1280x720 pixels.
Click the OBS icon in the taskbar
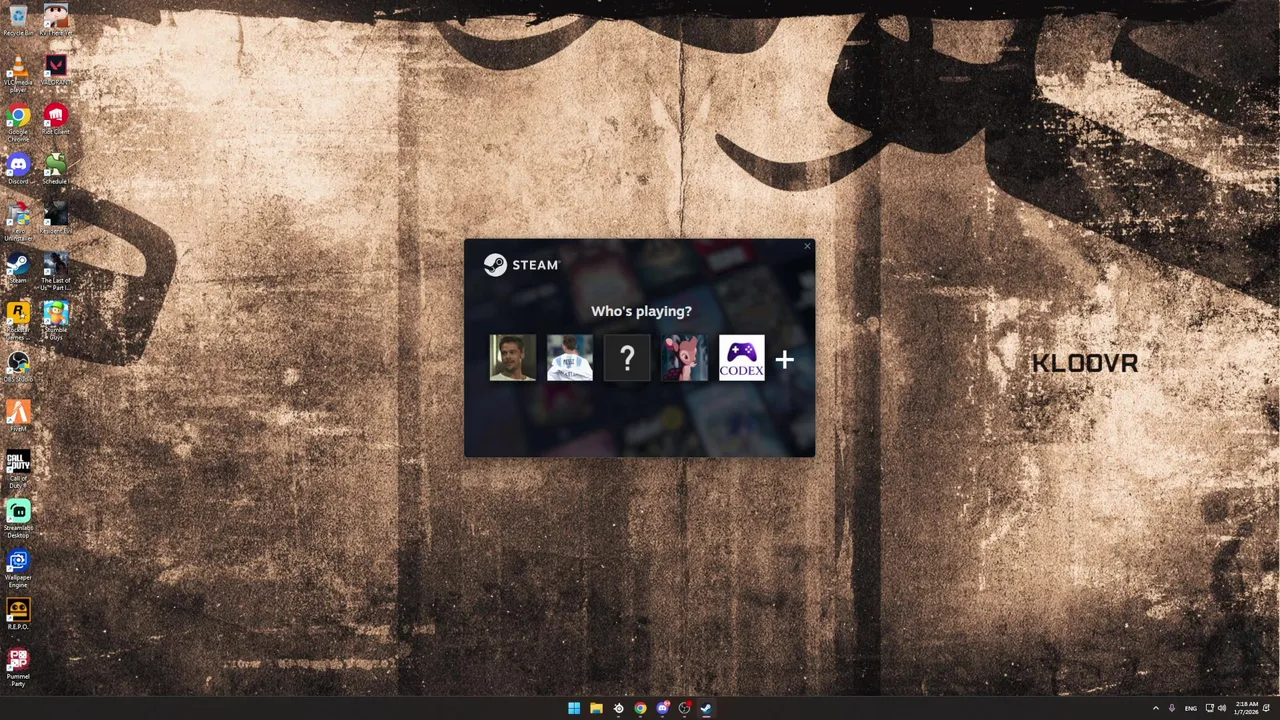(684, 708)
